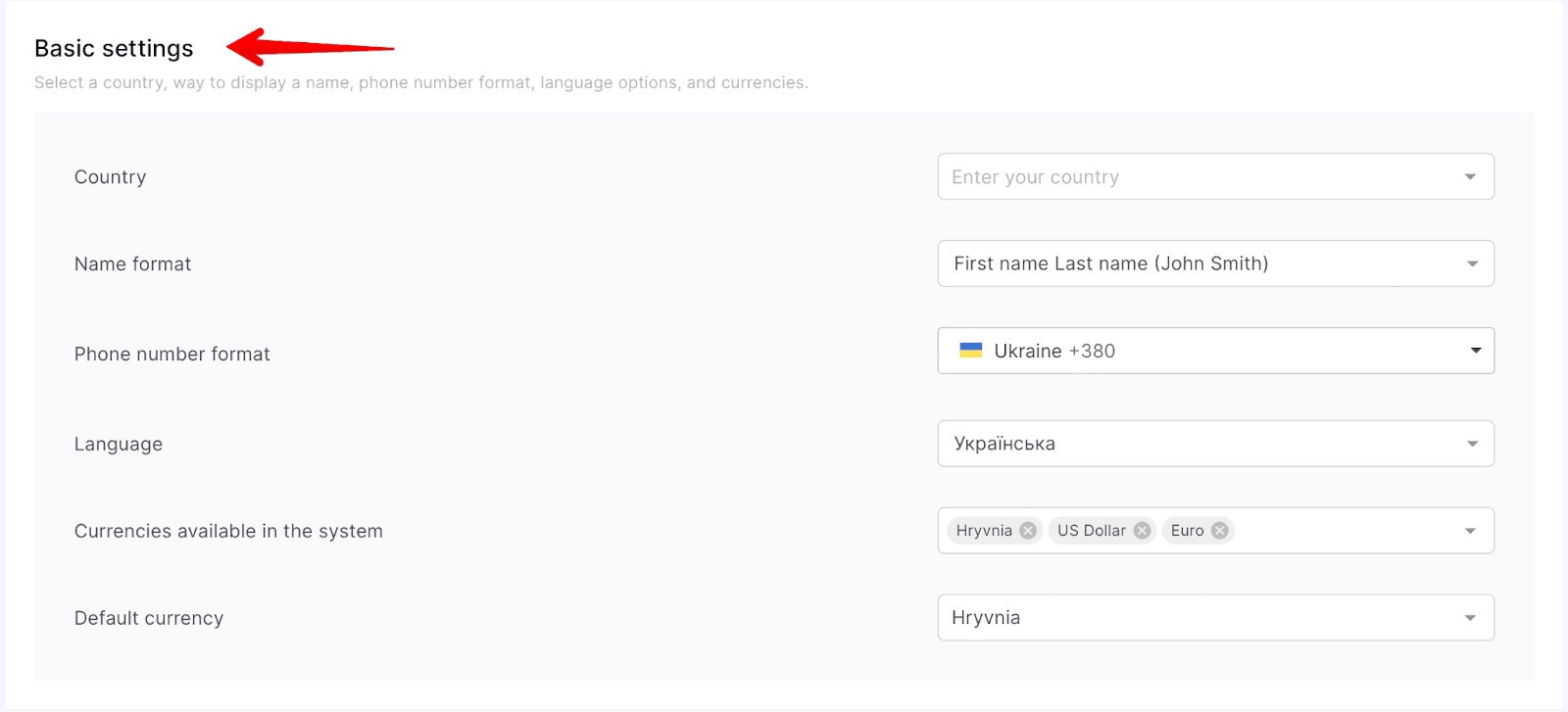This screenshot has height=712, width=1568.
Task: Click the Basic settings heading
Action: (114, 49)
